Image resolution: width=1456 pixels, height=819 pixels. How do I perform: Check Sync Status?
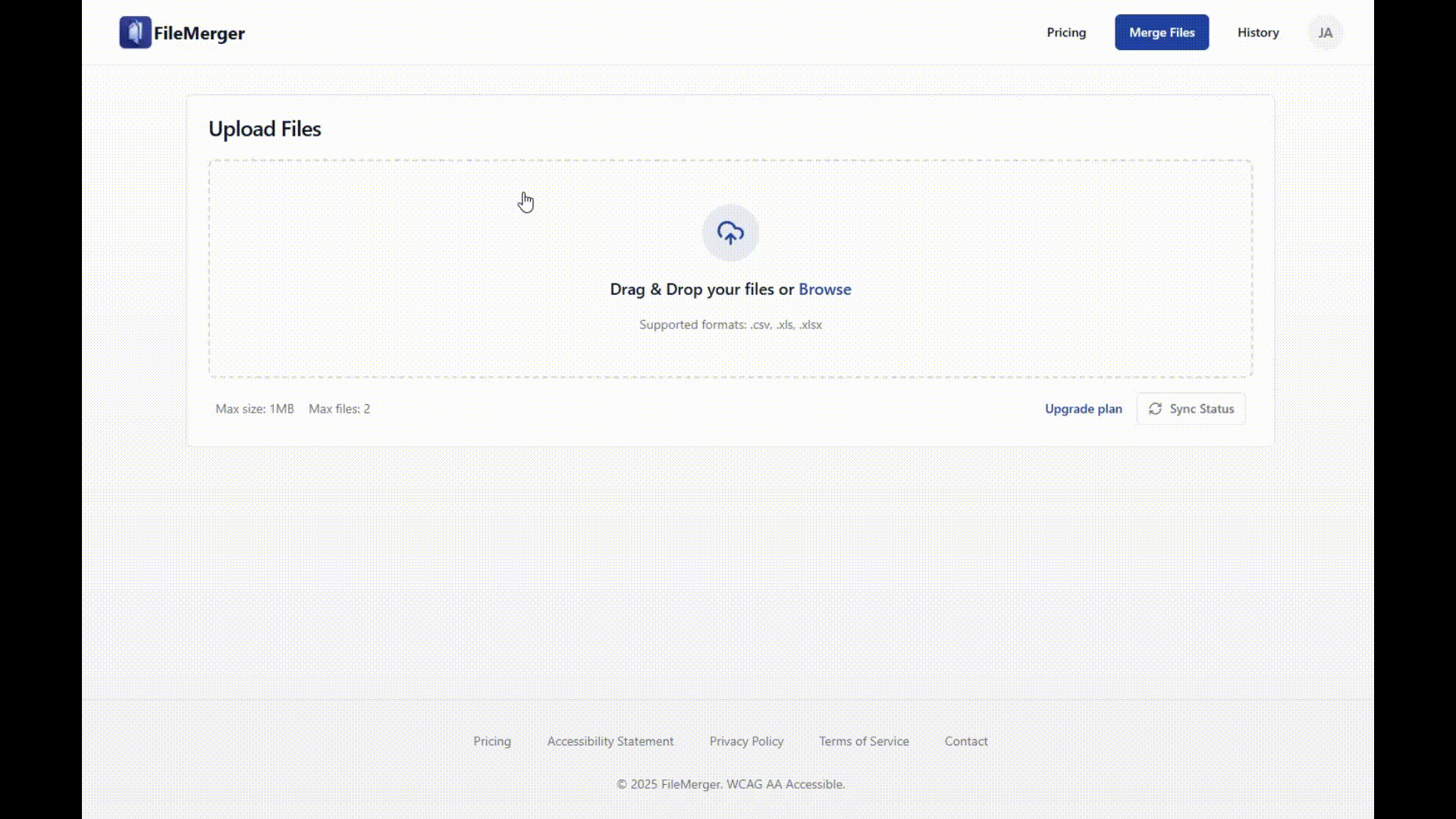coord(1191,409)
